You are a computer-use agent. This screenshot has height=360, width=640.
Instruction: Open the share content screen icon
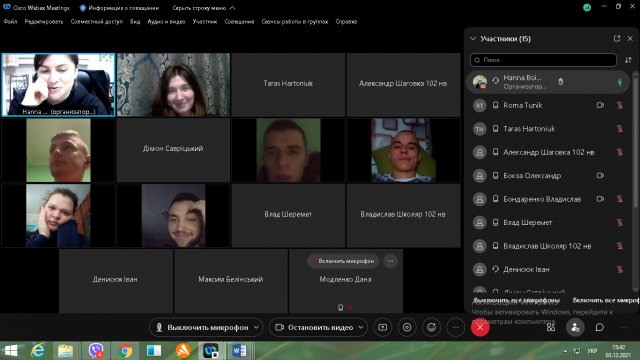click(x=382, y=327)
